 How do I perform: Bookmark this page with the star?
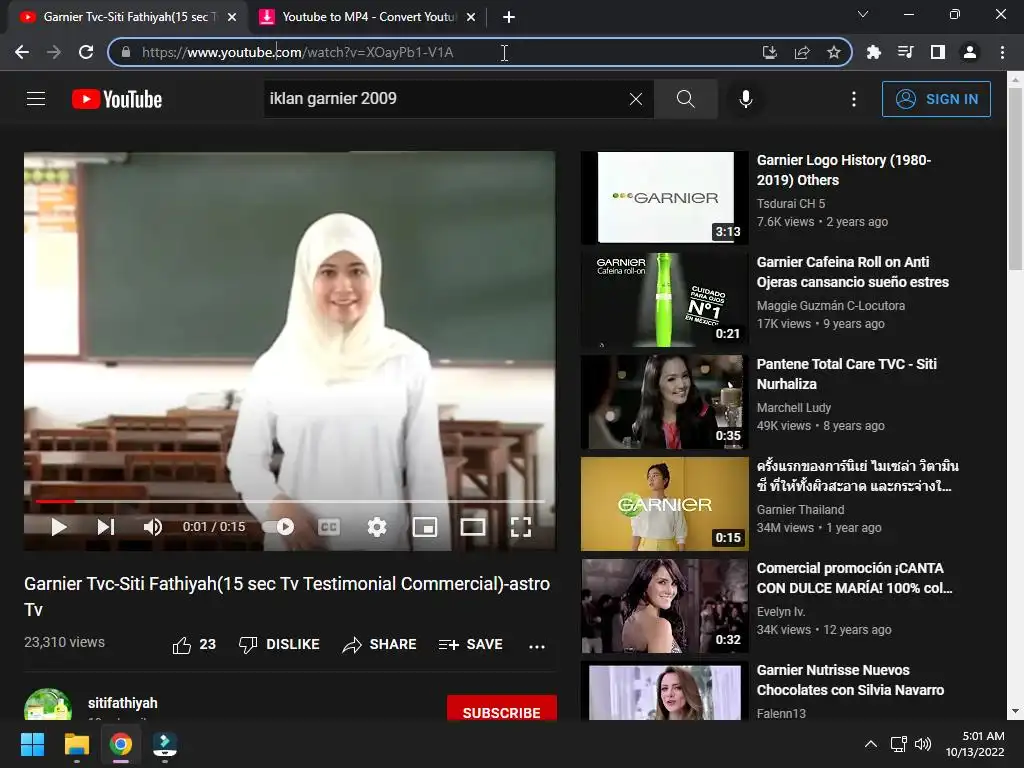click(834, 52)
